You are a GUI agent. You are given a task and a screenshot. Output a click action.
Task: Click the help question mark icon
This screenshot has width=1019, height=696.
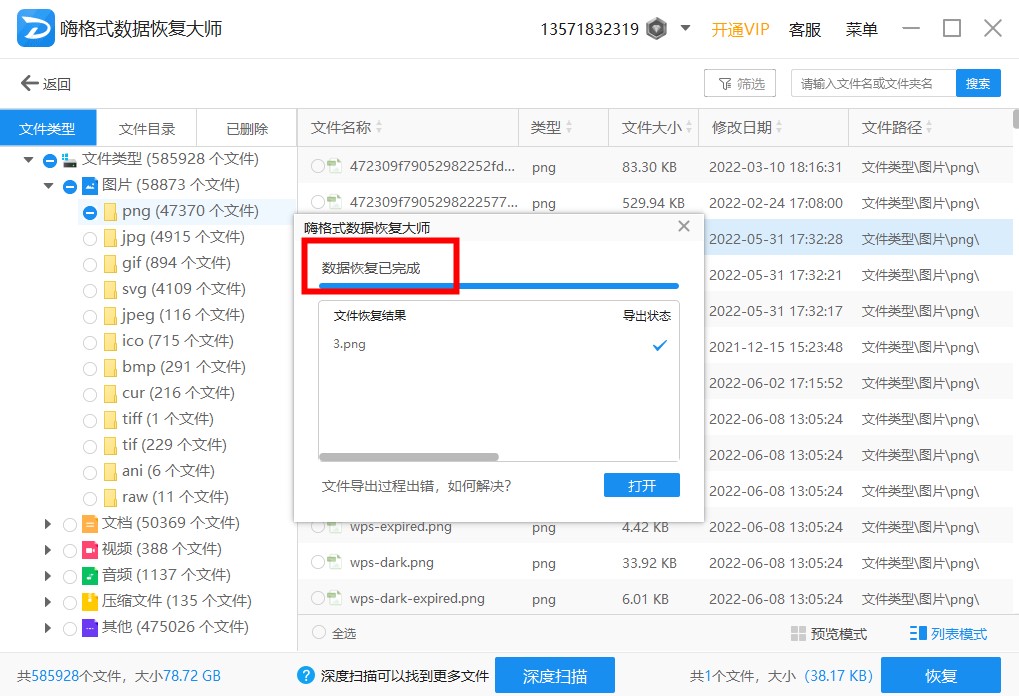[305, 675]
